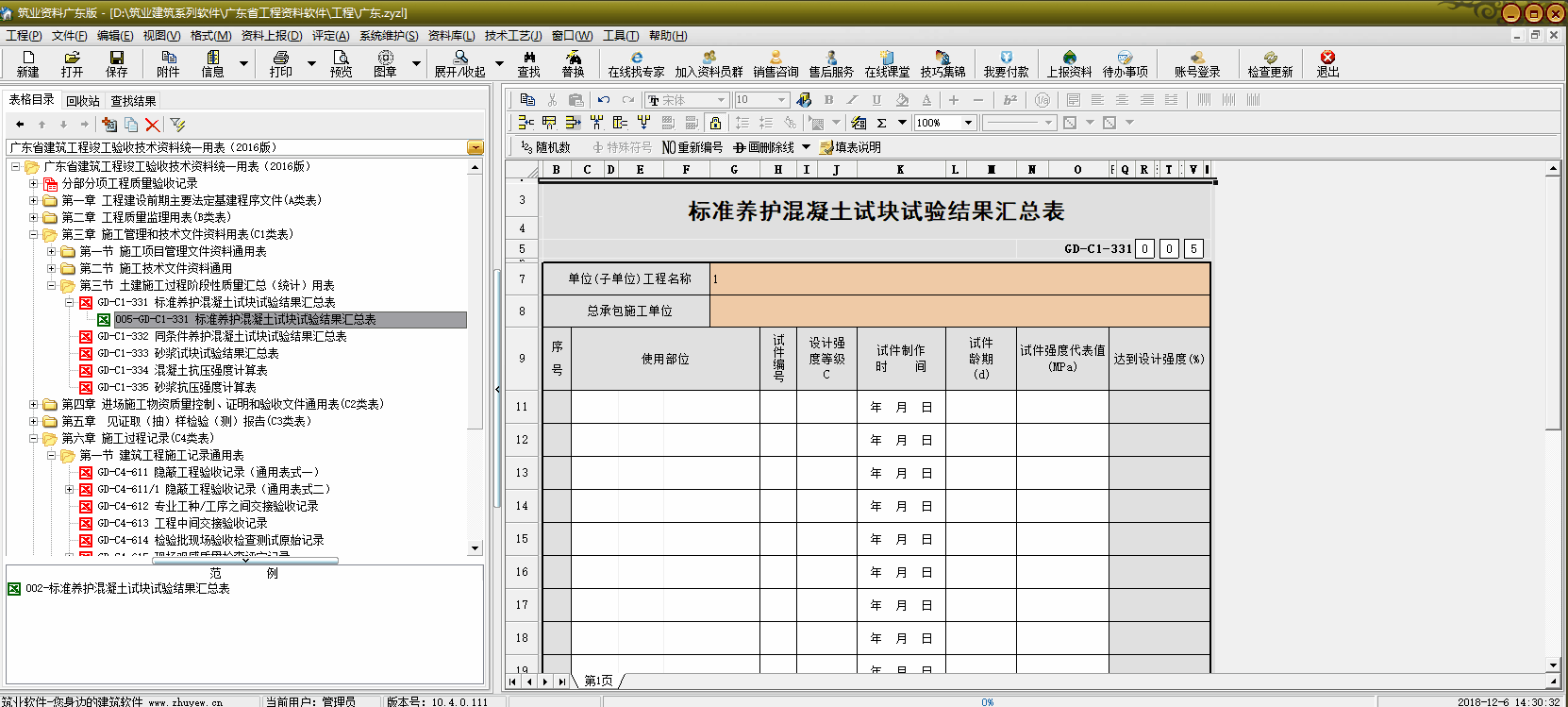Viewport: 1568px width, 707px height.
Task: Open the template catalog selection dropdown
Action: pyautogui.click(x=475, y=147)
